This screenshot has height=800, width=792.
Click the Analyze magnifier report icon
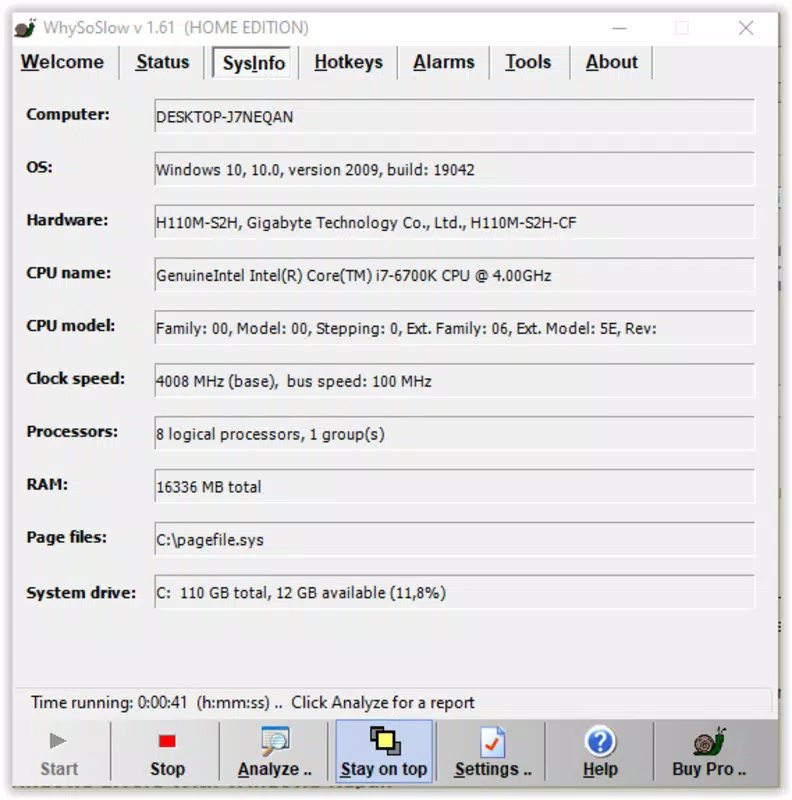[x=275, y=741]
